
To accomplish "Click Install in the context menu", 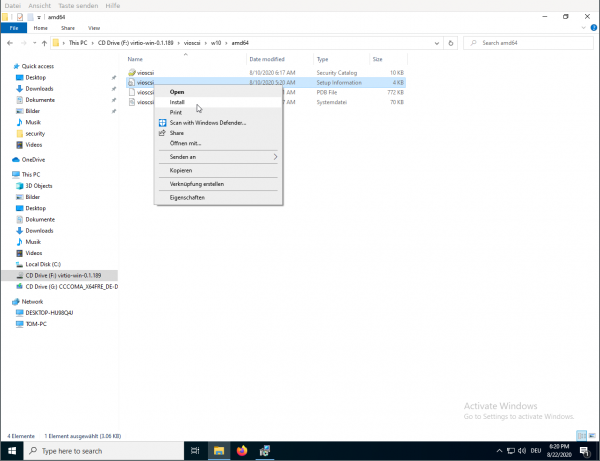I will (177, 102).
